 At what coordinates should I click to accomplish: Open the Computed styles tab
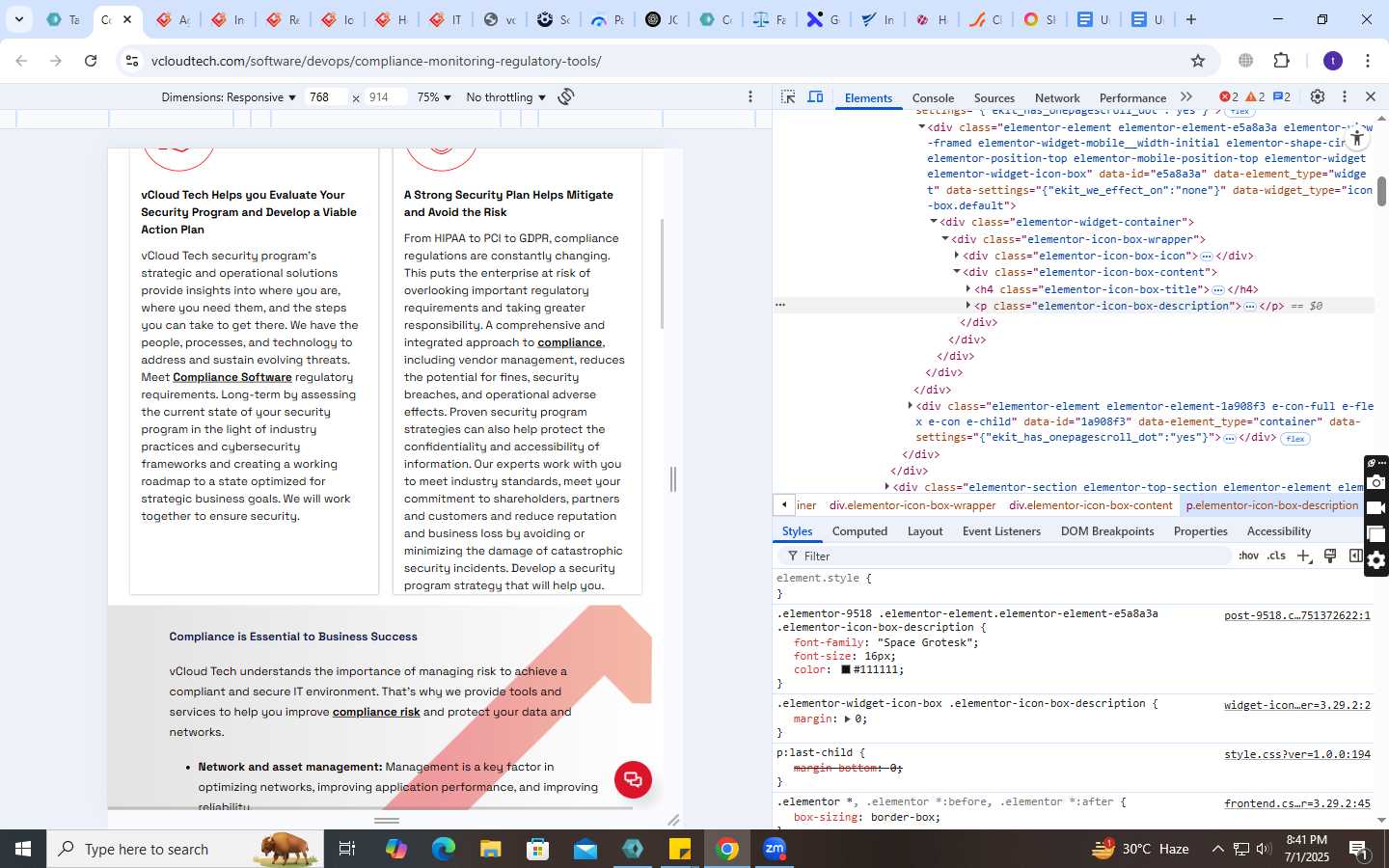(859, 531)
